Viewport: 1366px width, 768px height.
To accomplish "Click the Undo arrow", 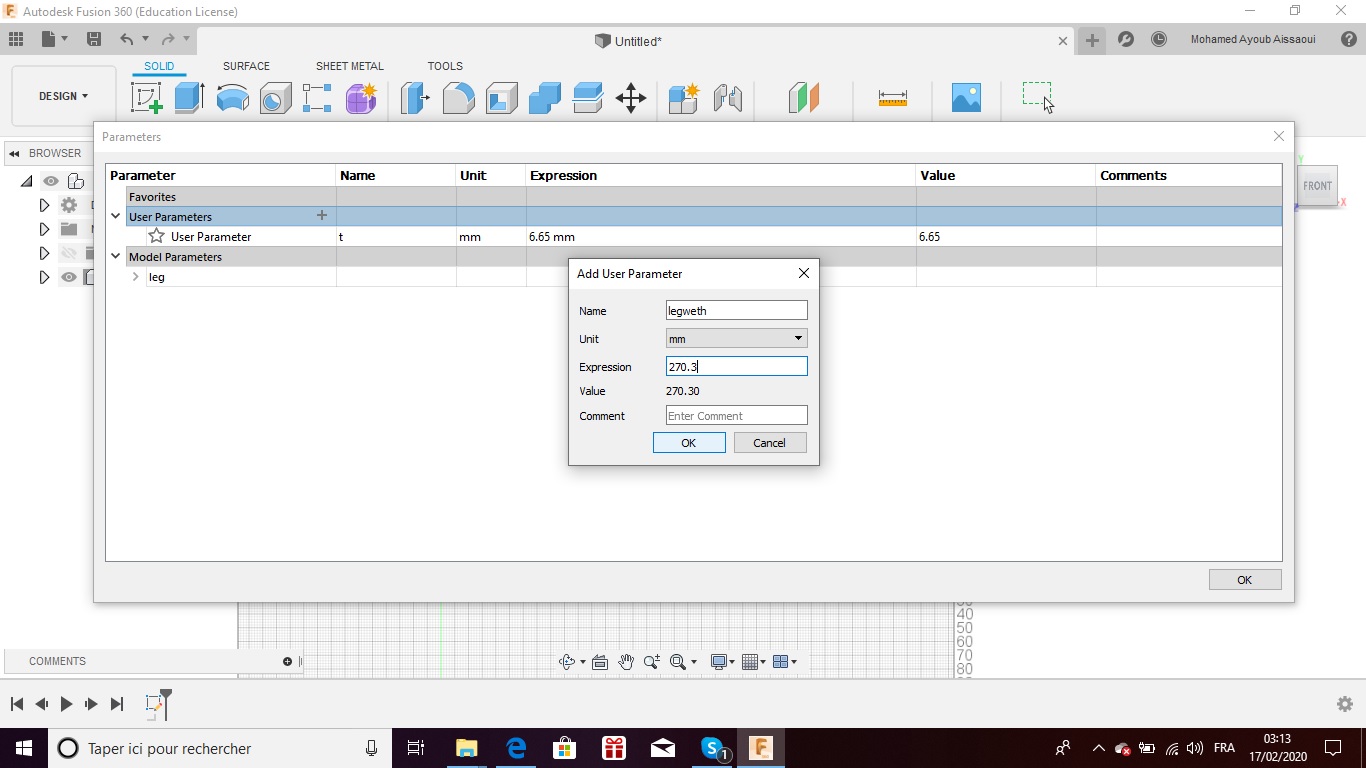I will point(127,39).
